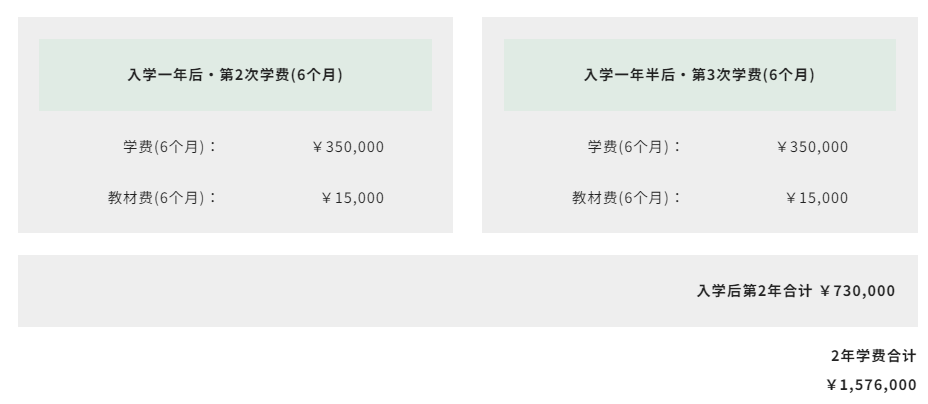Image resolution: width=928 pixels, height=404 pixels.
Task: Click the 入学一年半后・第3次学费(6个月) header
Action: (x=700, y=75)
